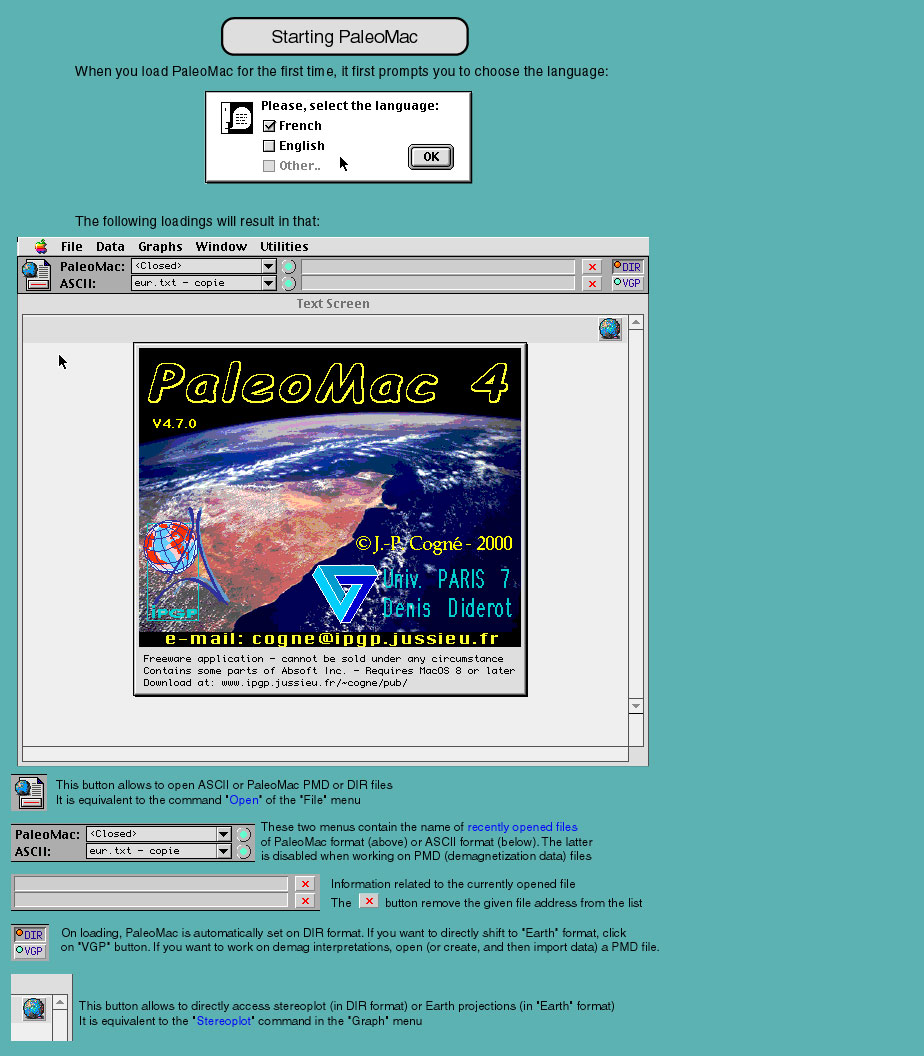This screenshot has width=924, height=1056.
Task: Open the Data menu
Action: point(110,246)
